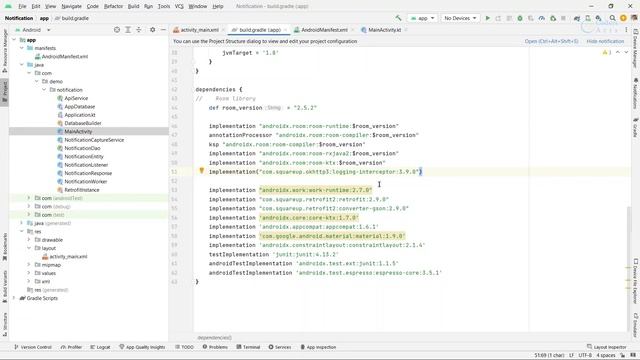Image resolution: width=640 pixels, height=360 pixels.
Task: Toggle the Terminal tool window
Action: [248, 347]
